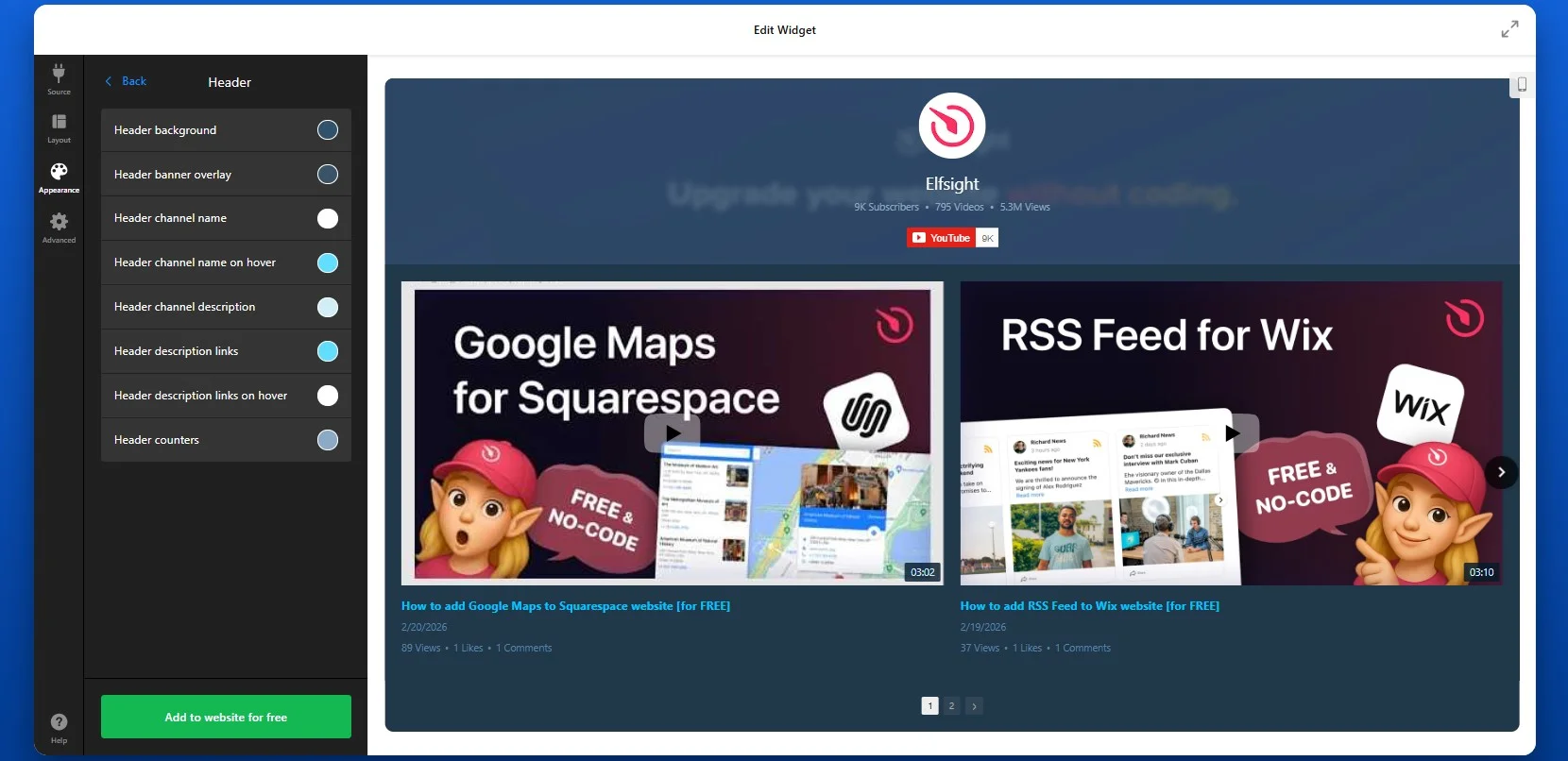
Task: Click the pagination next arrow
Action: tap(974, 705)
